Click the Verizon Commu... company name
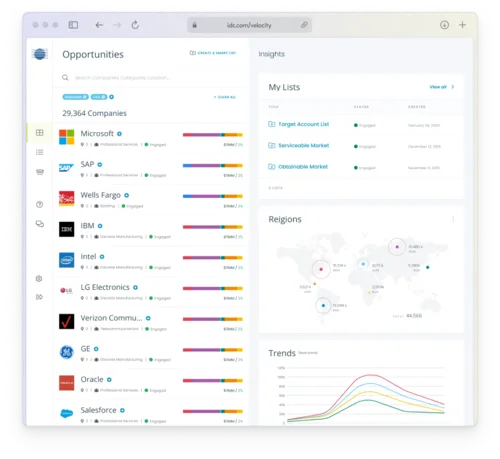Image resolution: width=500 pixels, height=459 pixels. 111,318
